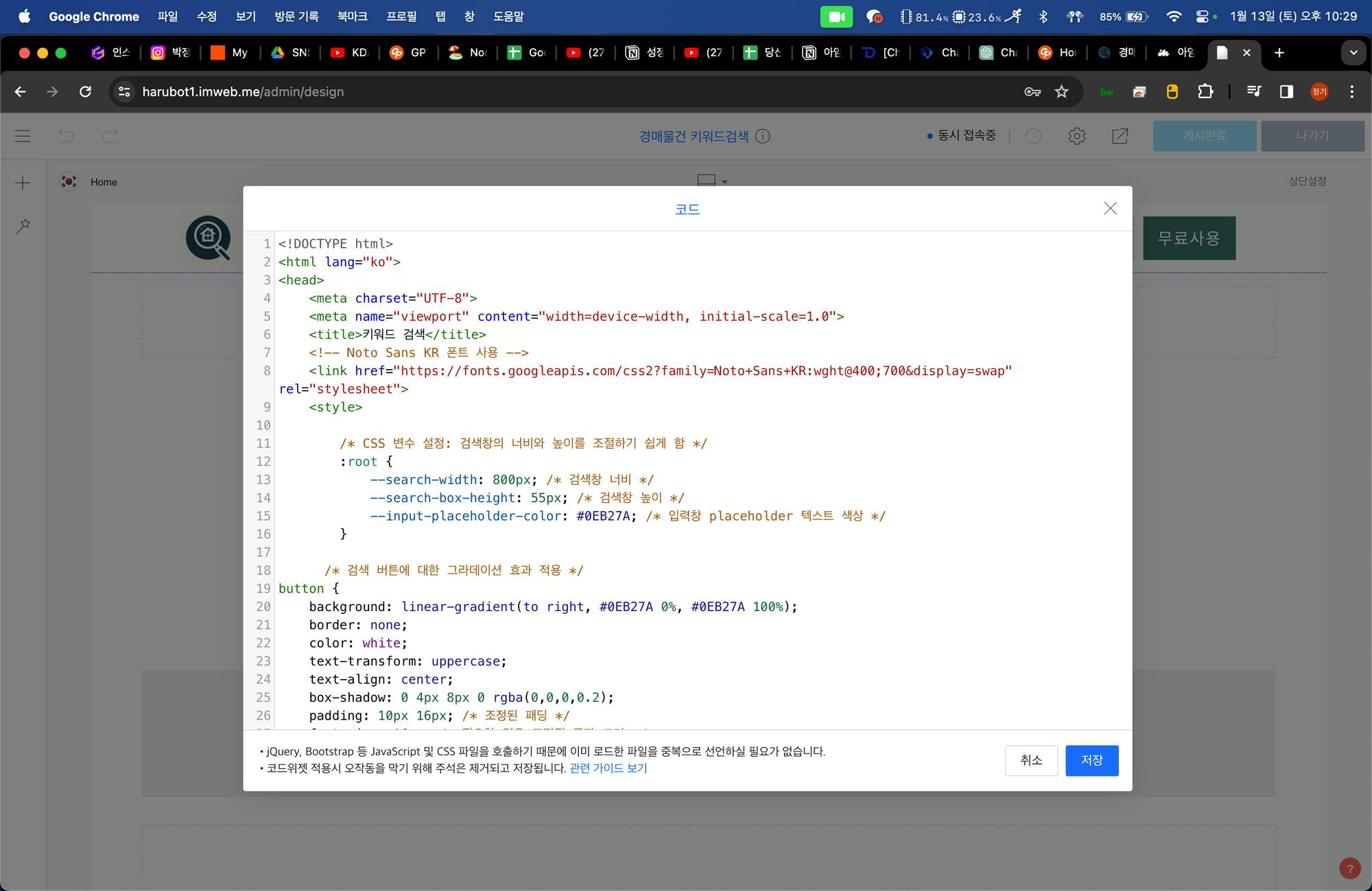Click the 취소 button
Image resolution: width=1372 pixels, height=891 pixels.
(1030, 760)
